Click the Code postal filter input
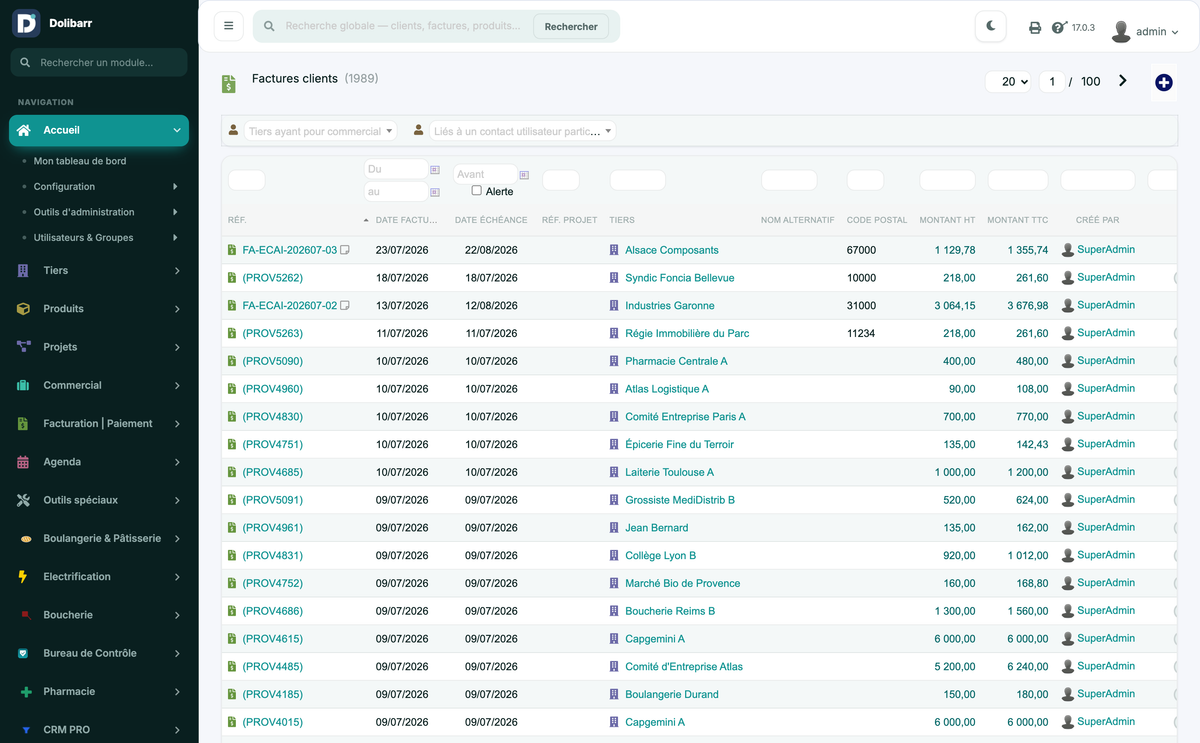Screen dimensions: 1200x743 865,180
